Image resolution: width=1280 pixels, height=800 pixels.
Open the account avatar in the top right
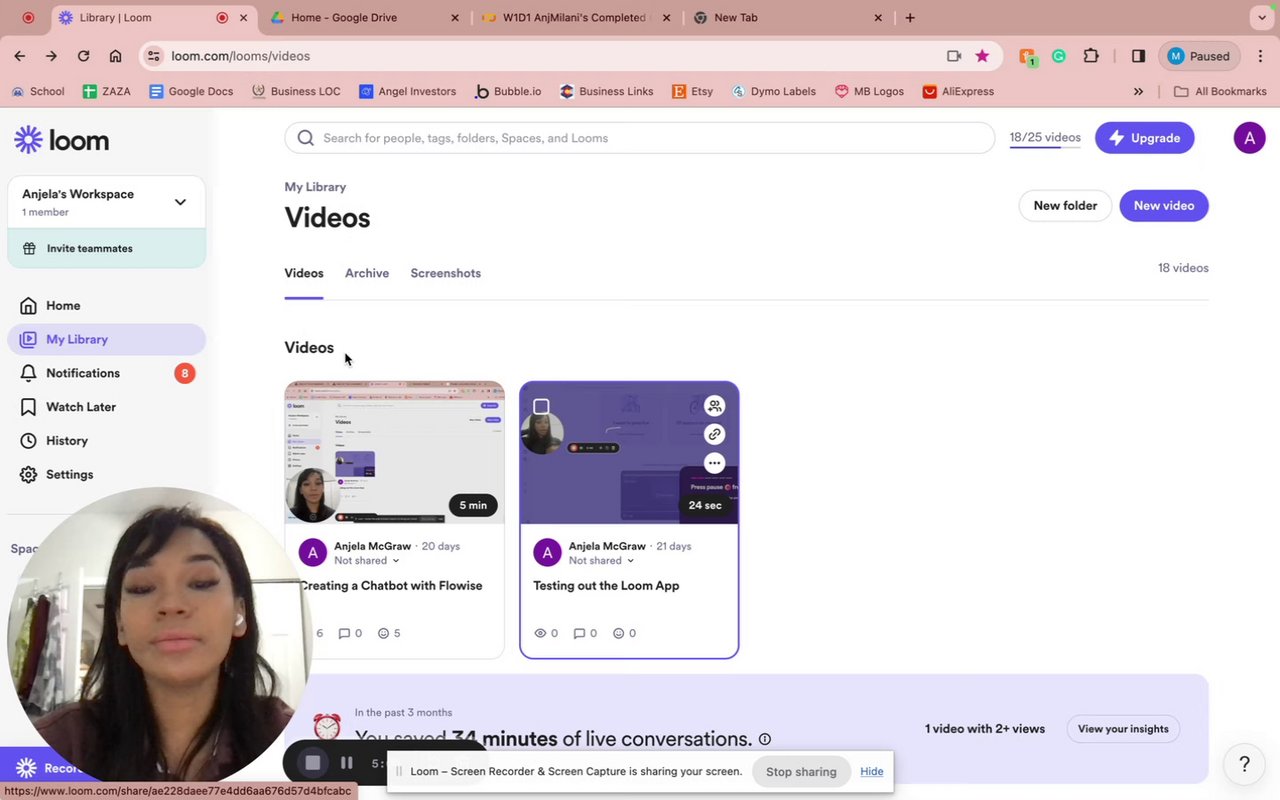point(1249,138)
